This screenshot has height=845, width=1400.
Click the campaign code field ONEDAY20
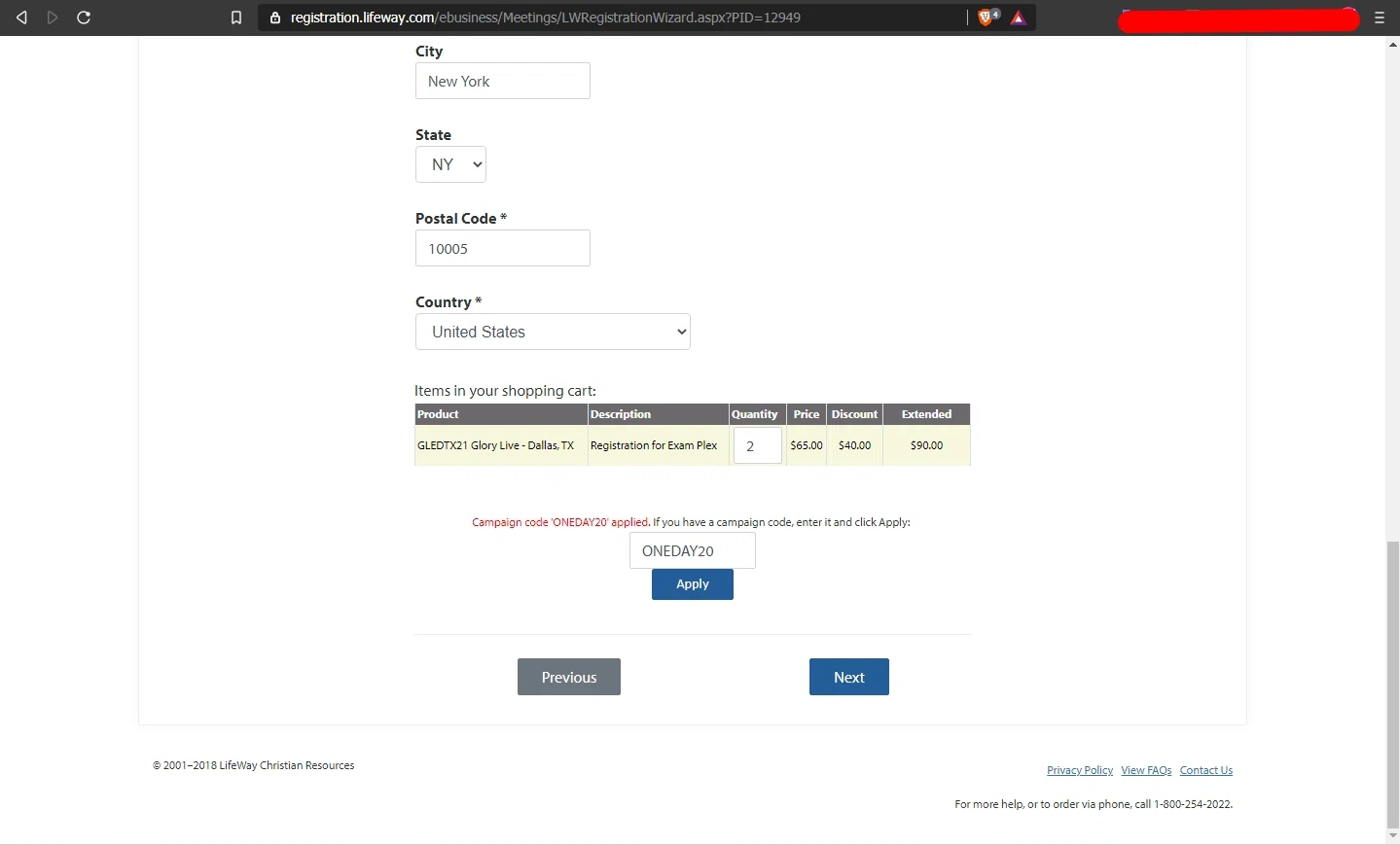693,550
